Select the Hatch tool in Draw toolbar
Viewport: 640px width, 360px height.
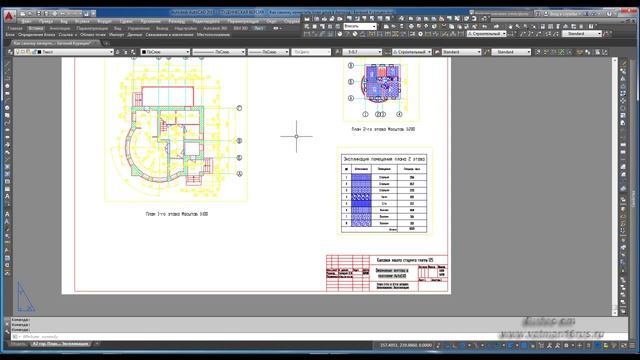click(x=7, y=167)
